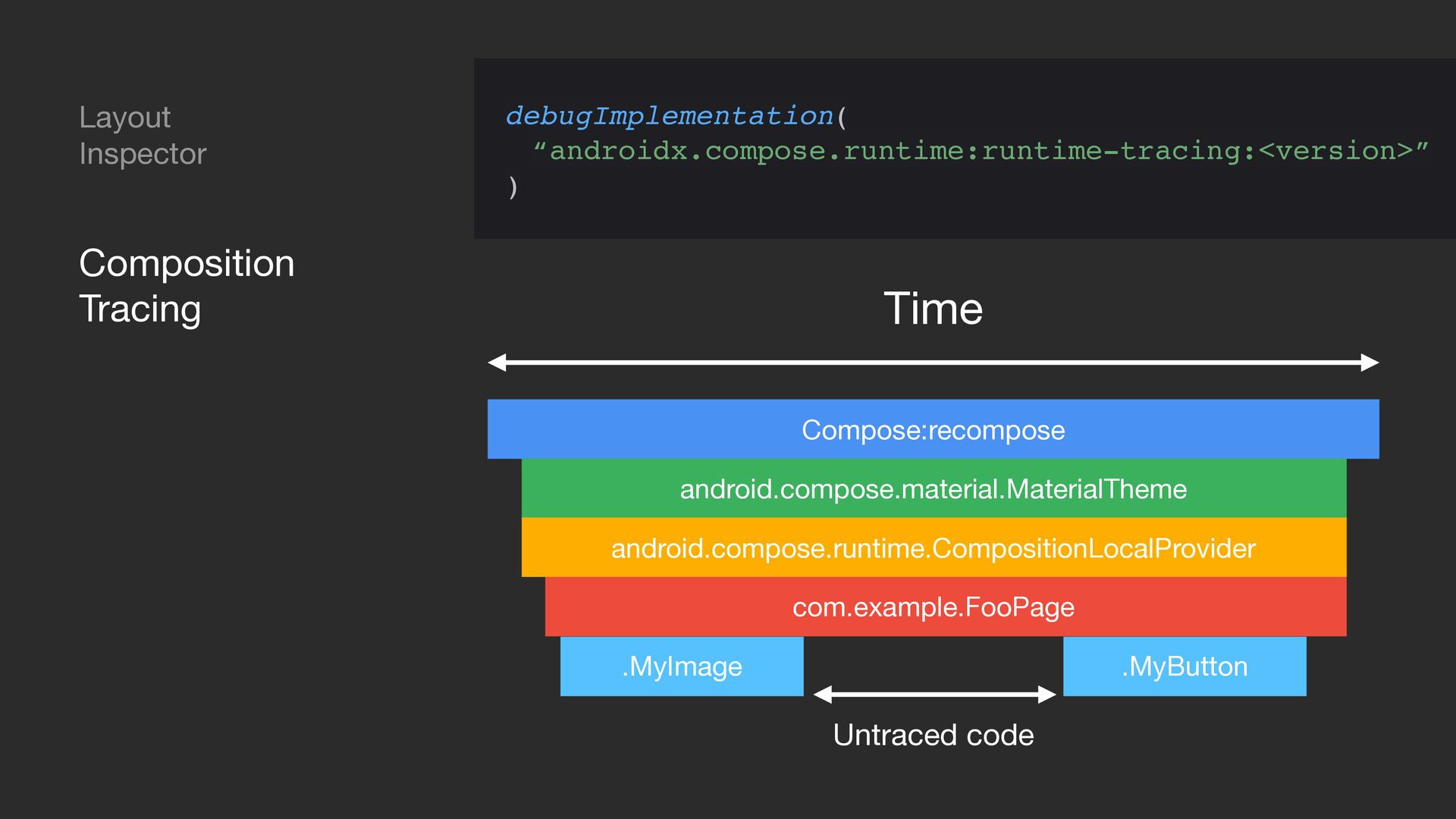Click the green MaterialTheme trace bar
Viewport: 1456px width, 819px height.
pyautogui.click(x=933, y=488)
